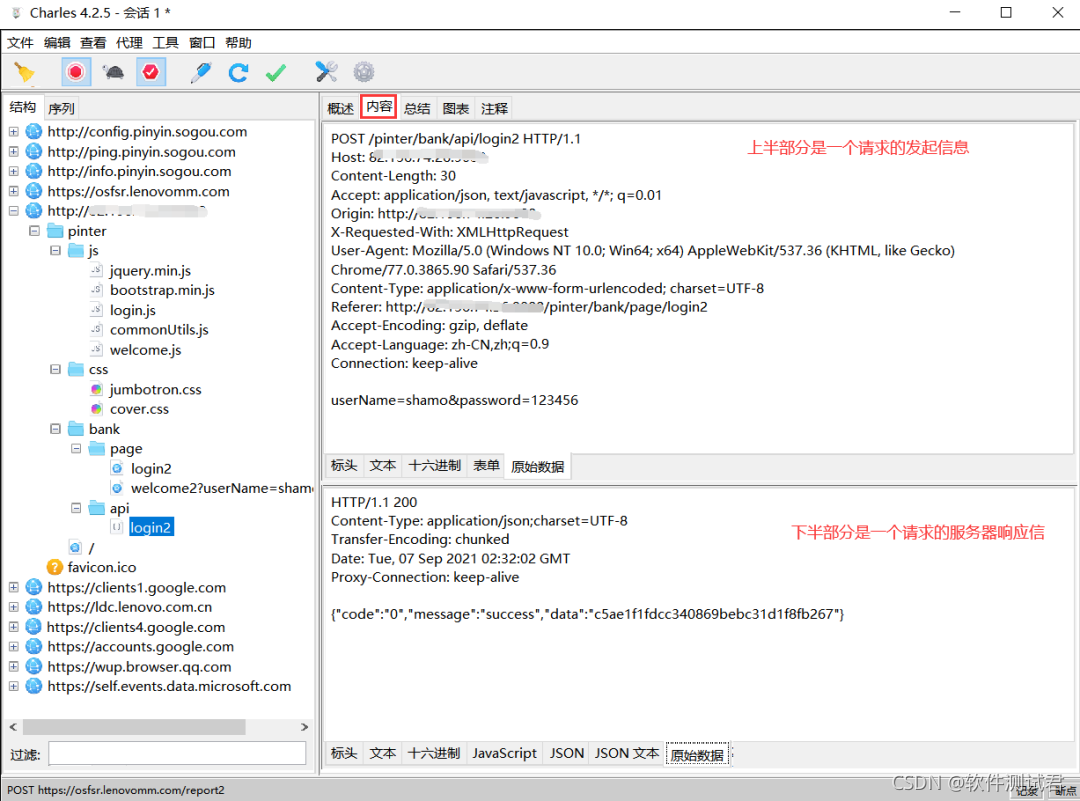Open the 查看 menu
Viewport: 1080px width, 801px height.
coord(93,43)
